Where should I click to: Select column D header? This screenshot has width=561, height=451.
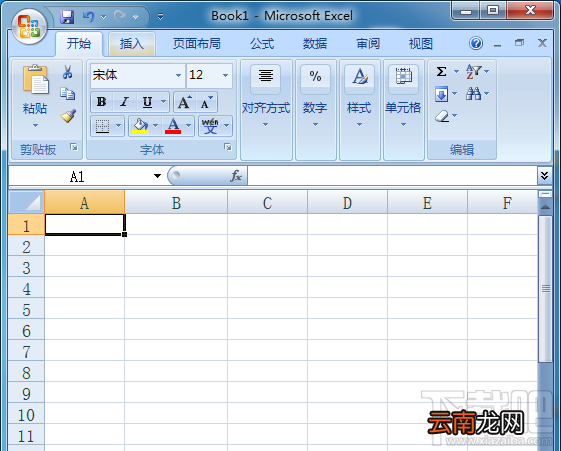click(x=347, y=202)
